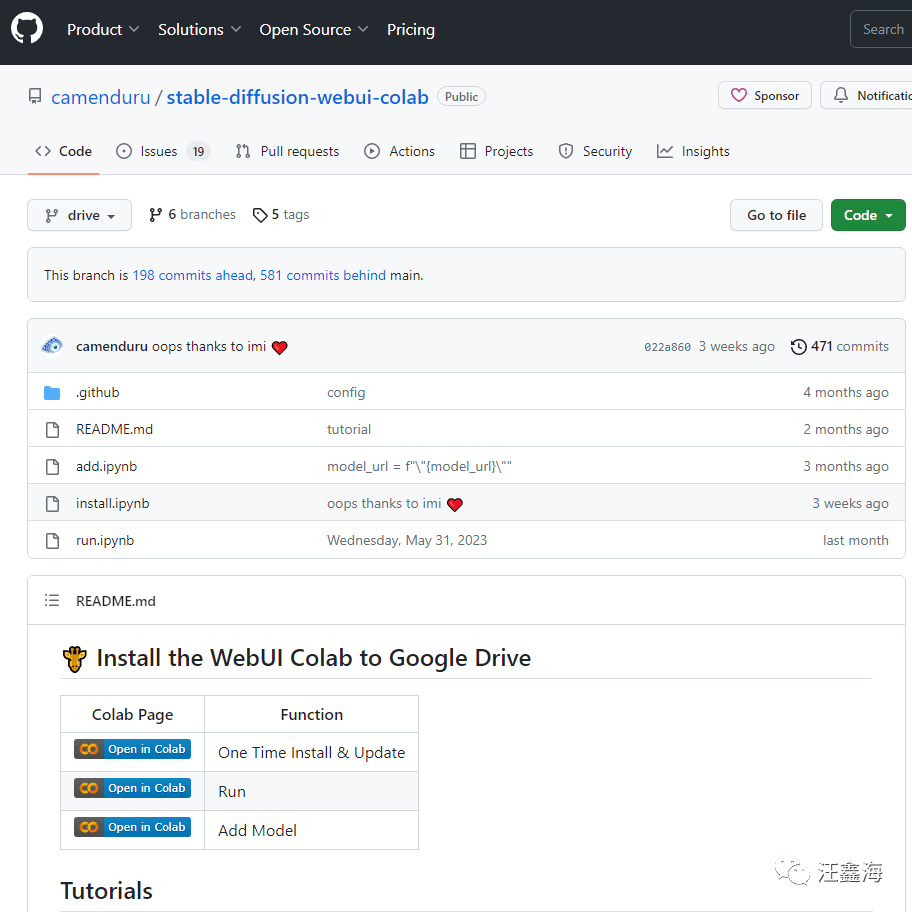Viewport: 912px width, 912px height.
Task: Click the add.ipynb file icon
Action: coord(52,466)
